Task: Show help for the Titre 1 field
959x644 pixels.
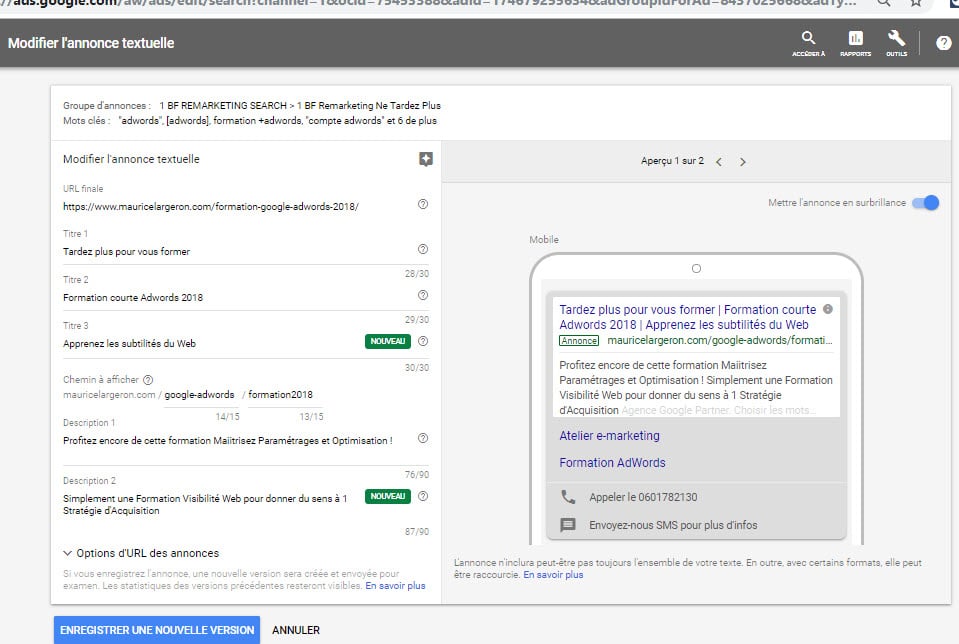Action: (423, 249)
